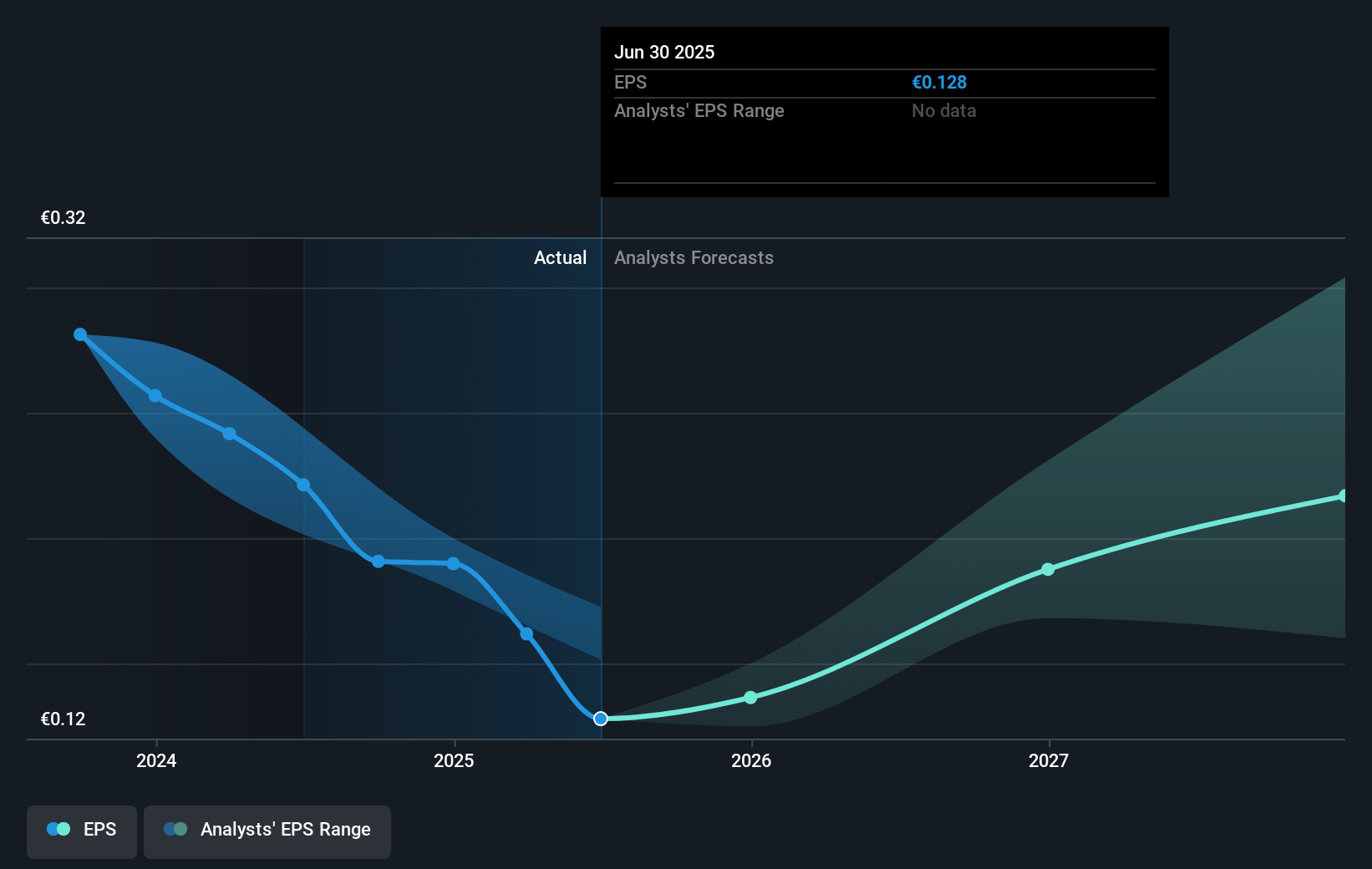Open the Analysts' EPS Range legend dropdown

click(267, 831)
